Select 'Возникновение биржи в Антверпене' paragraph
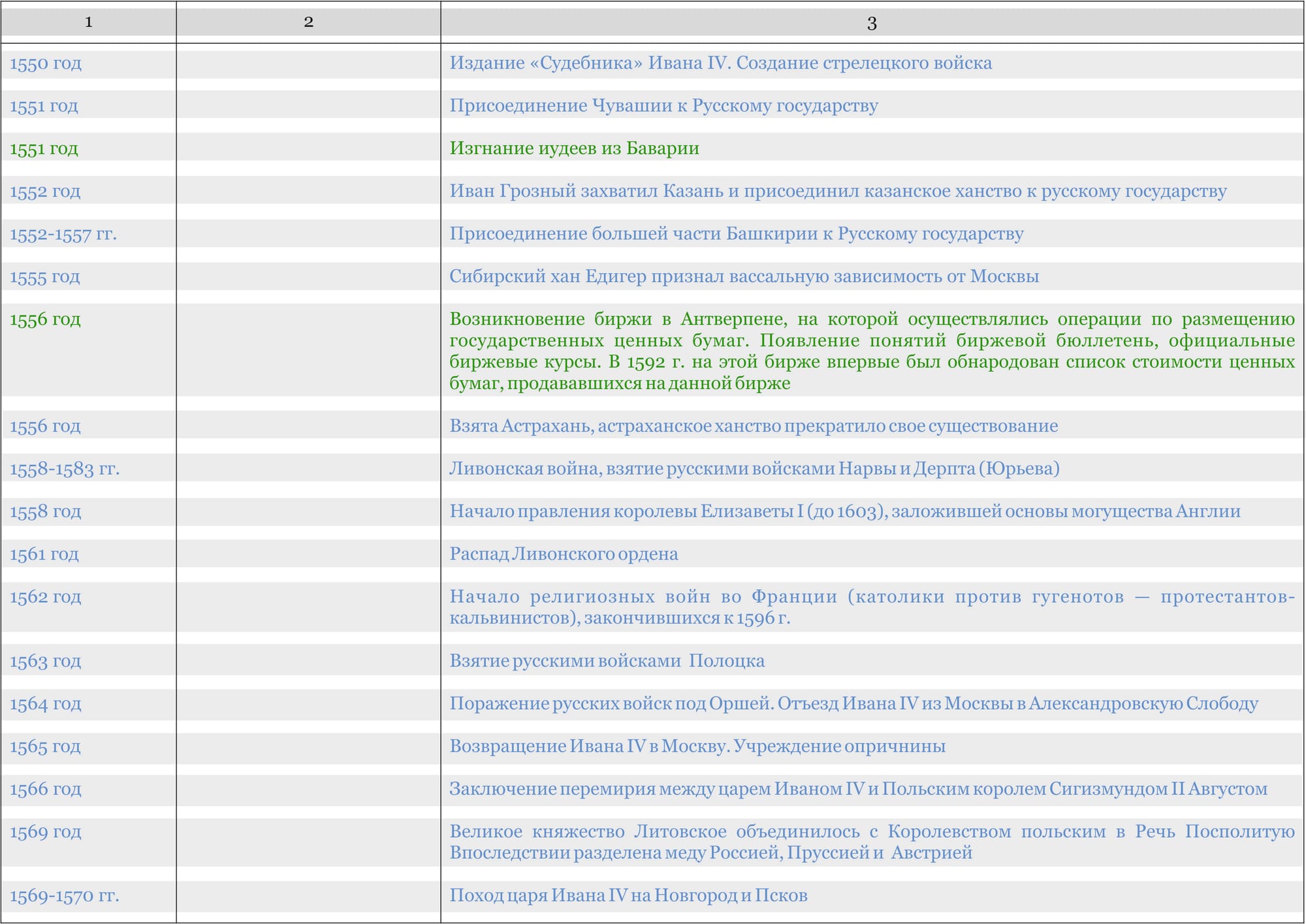1306x924 pixels. pos(872,351)
